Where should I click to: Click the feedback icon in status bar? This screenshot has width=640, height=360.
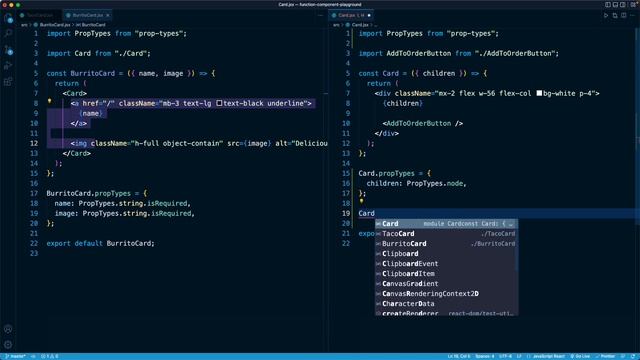[623, 356]
